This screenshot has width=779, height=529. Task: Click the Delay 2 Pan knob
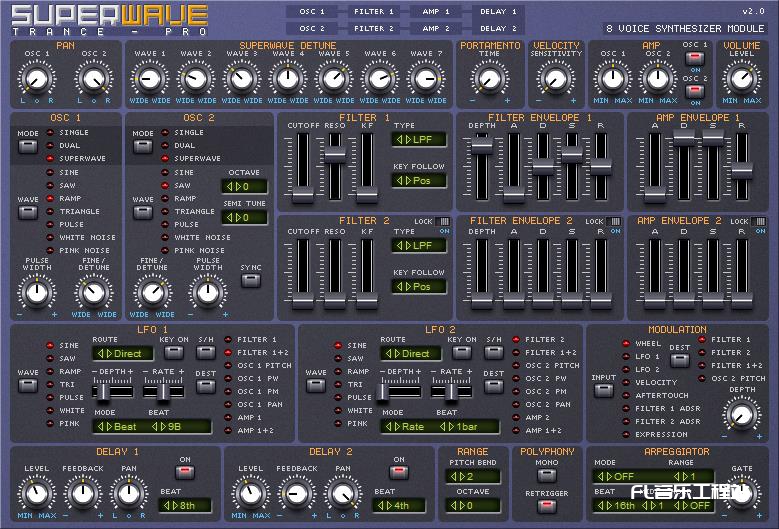(x=343, y=494)
